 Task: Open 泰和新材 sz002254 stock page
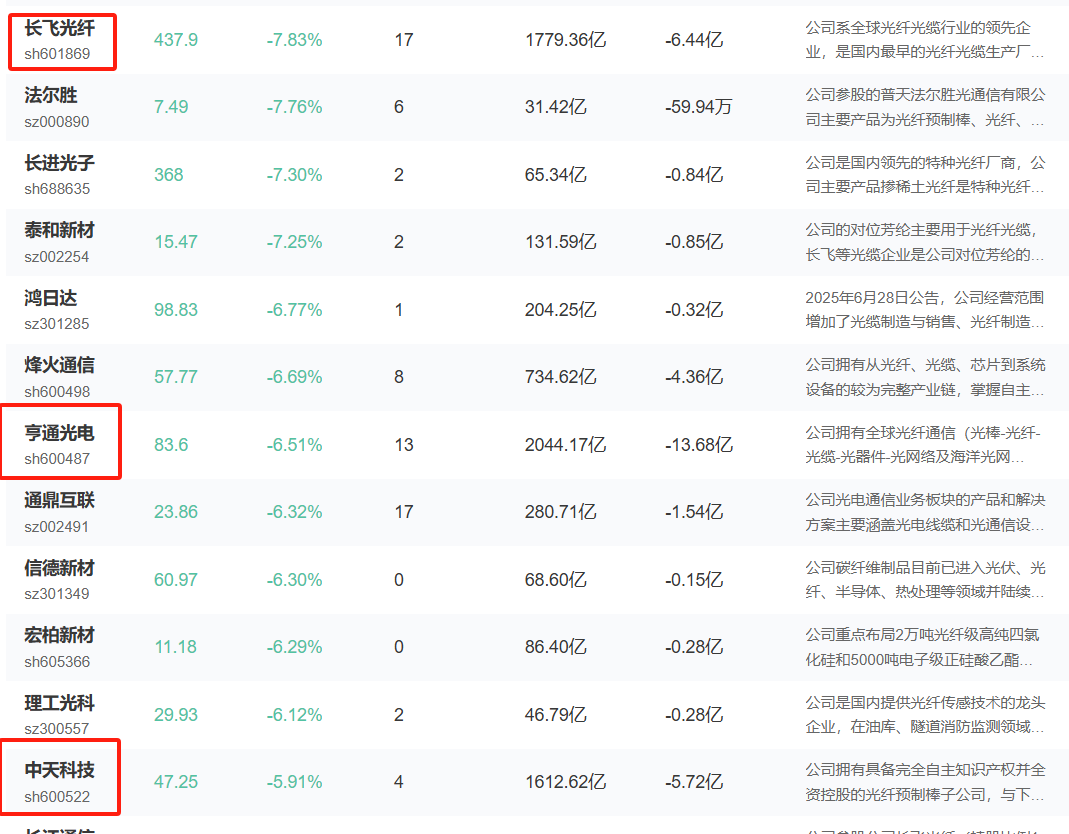tap(59, 243)
